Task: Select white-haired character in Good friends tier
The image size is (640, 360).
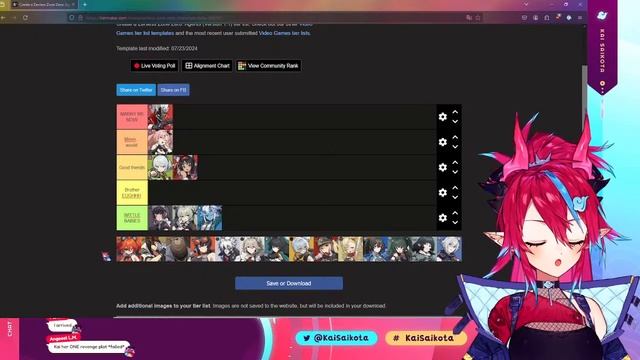Action: [x=160, y=167]
